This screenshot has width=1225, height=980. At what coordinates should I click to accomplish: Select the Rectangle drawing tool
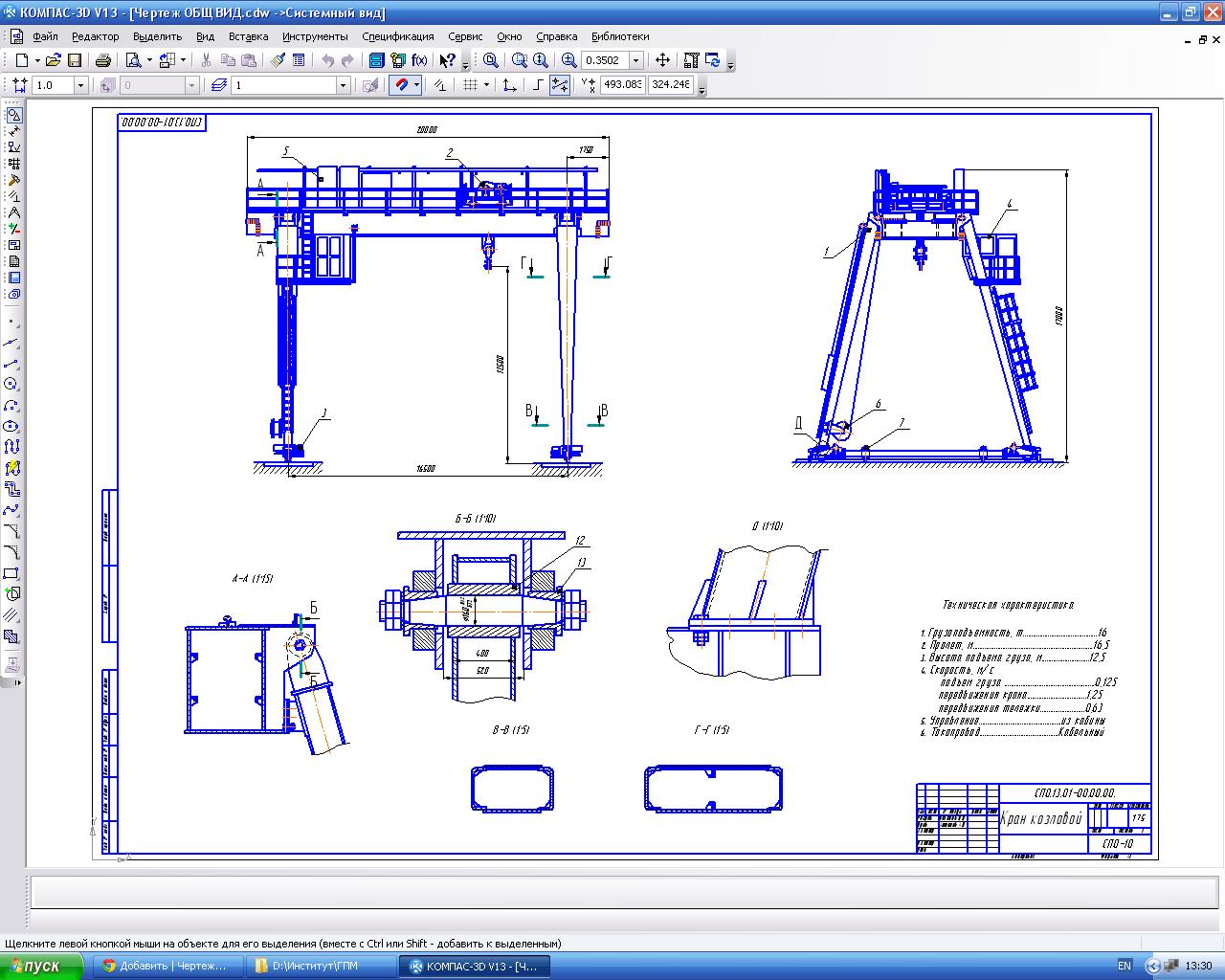coord(11,573)
